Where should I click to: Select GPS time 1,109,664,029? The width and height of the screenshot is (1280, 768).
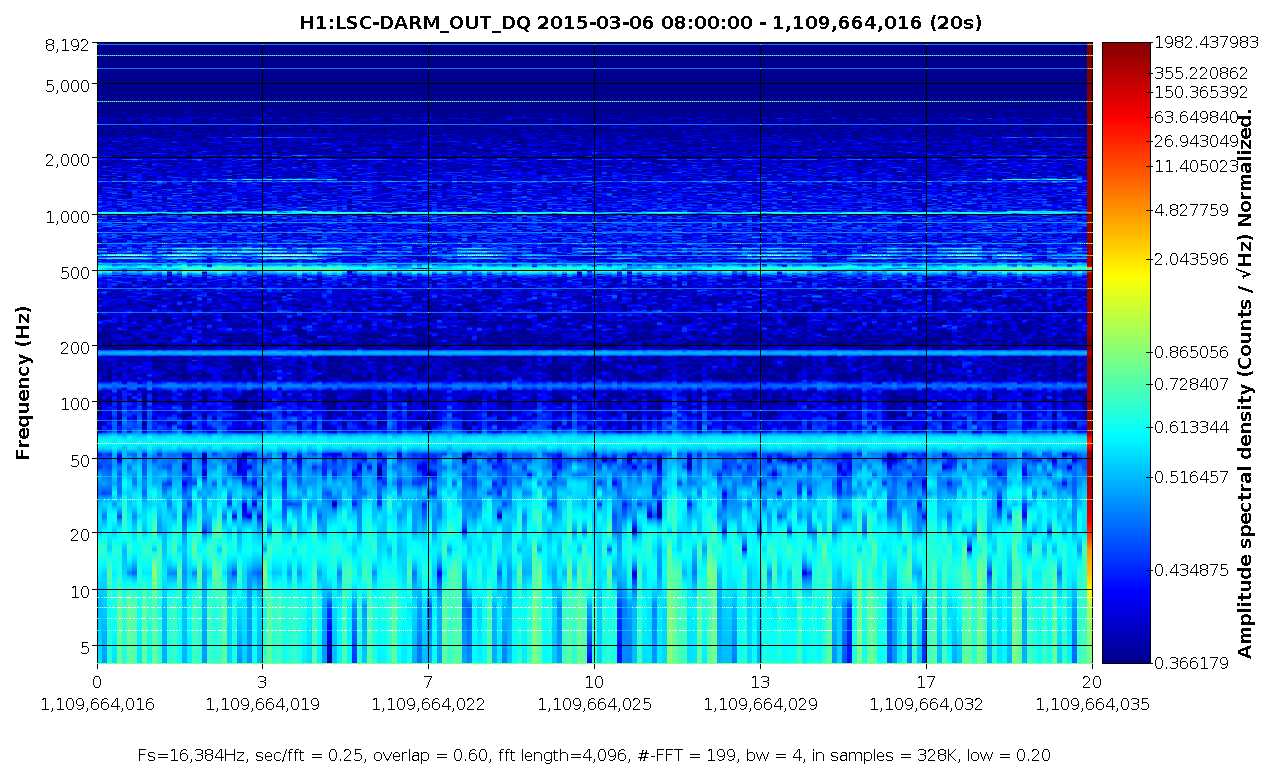760,704
